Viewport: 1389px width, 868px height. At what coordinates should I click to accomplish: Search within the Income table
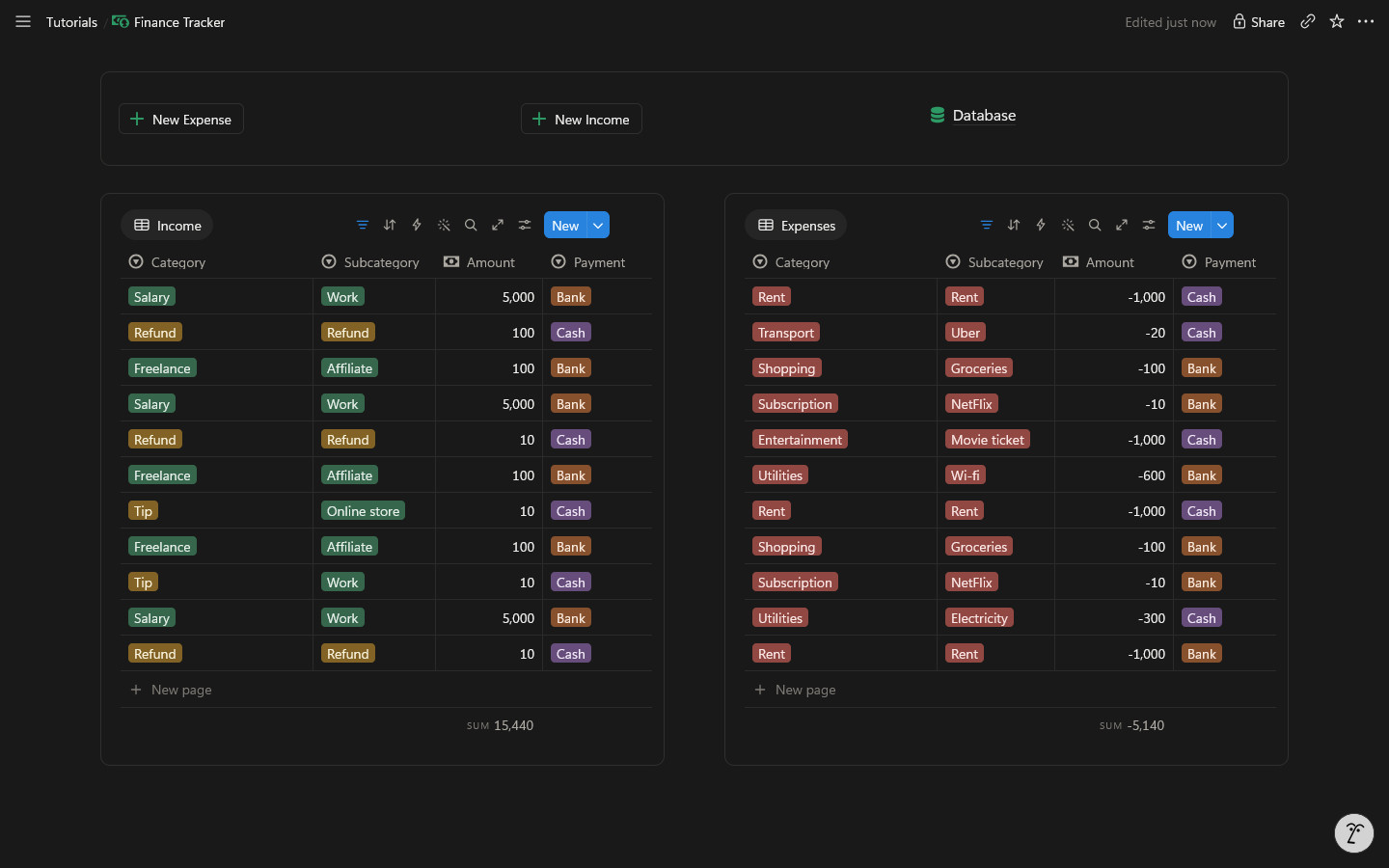(471, 225)
